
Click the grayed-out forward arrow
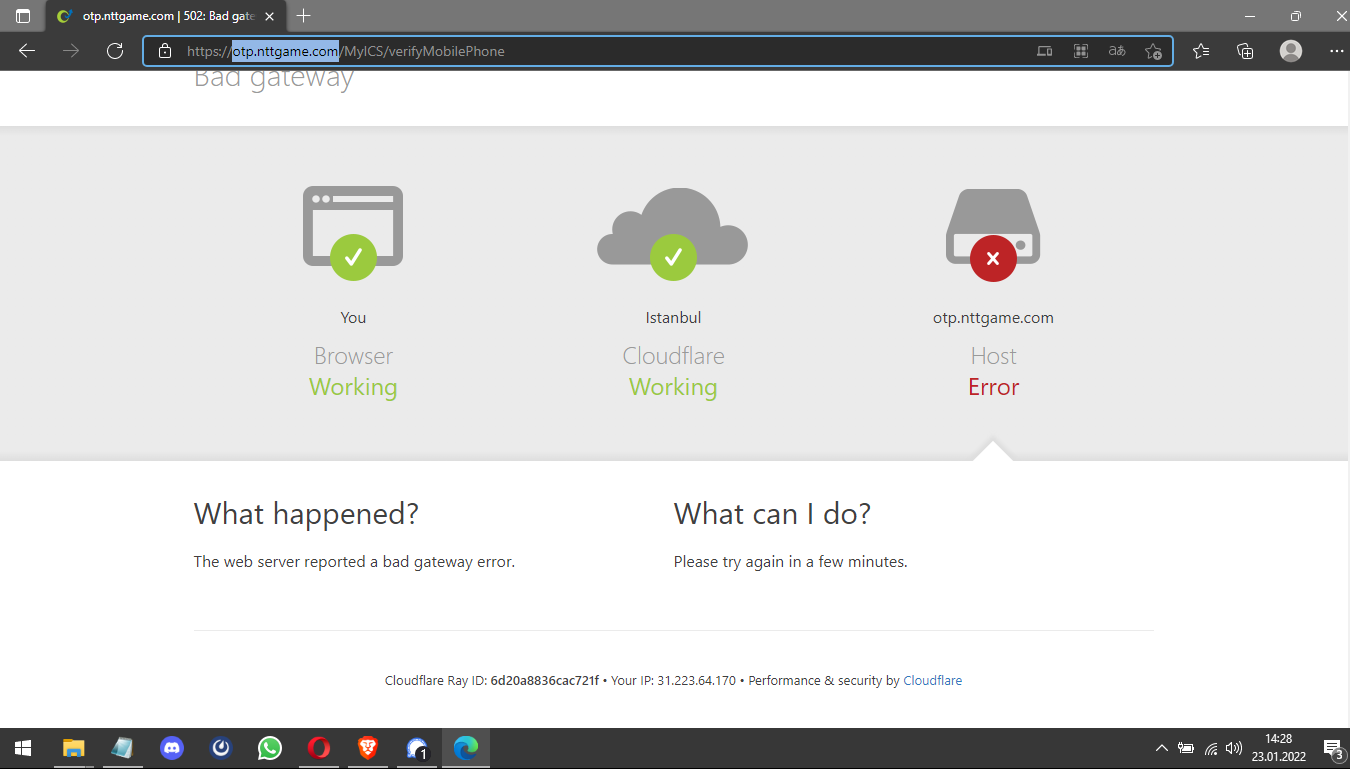click(71, 51)
